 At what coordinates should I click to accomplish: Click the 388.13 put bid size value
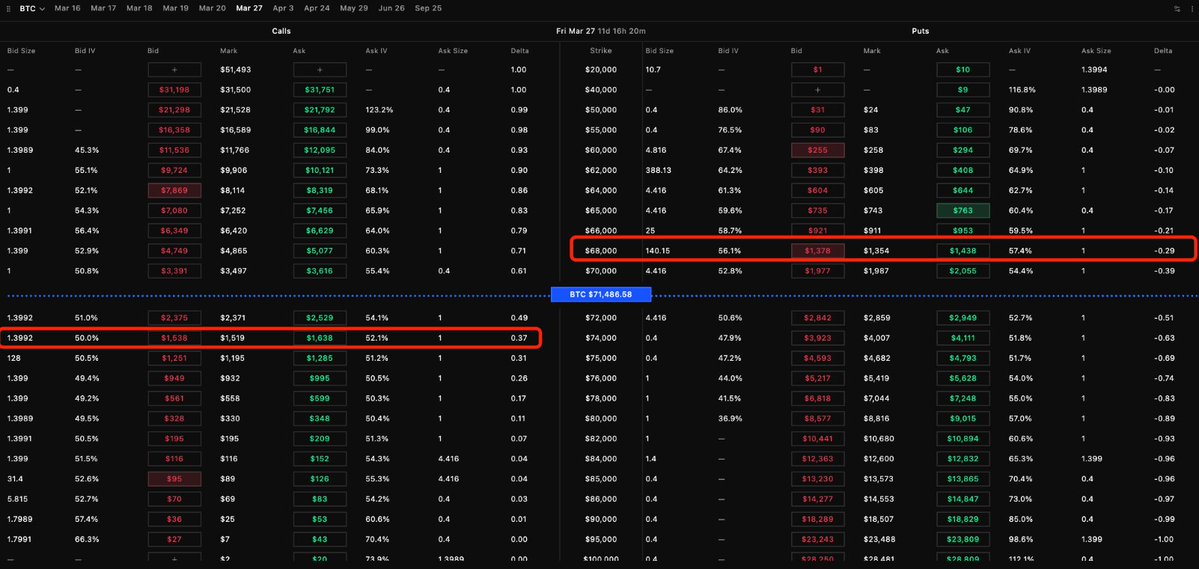tap(658, 170)
